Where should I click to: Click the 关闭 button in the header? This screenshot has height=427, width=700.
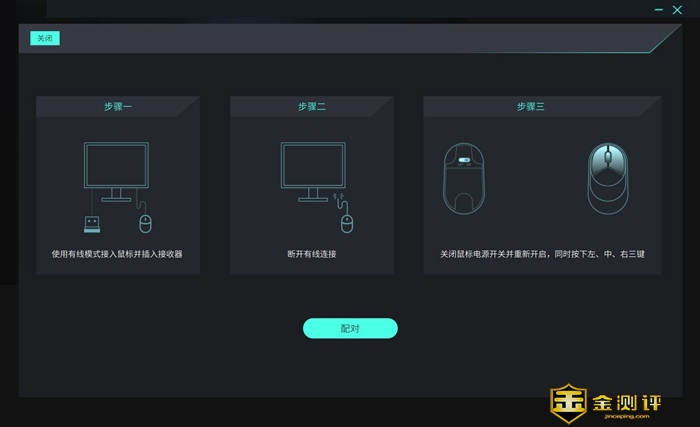point(45,38)
